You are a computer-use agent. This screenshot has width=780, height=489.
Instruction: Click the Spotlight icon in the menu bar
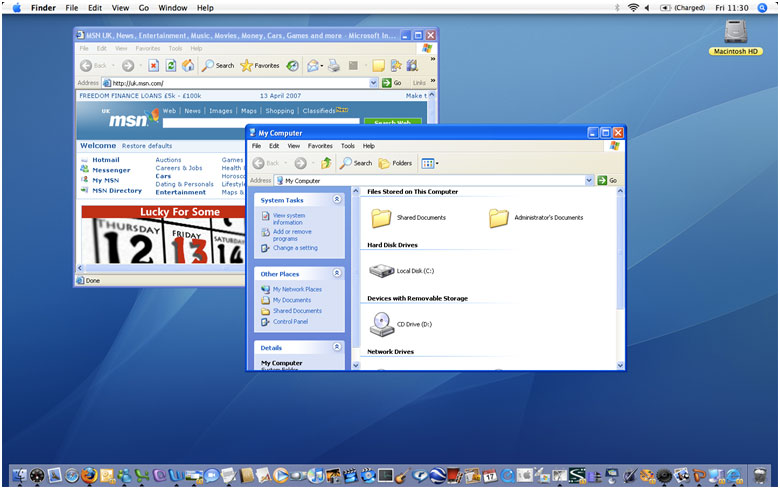(762, 7)
